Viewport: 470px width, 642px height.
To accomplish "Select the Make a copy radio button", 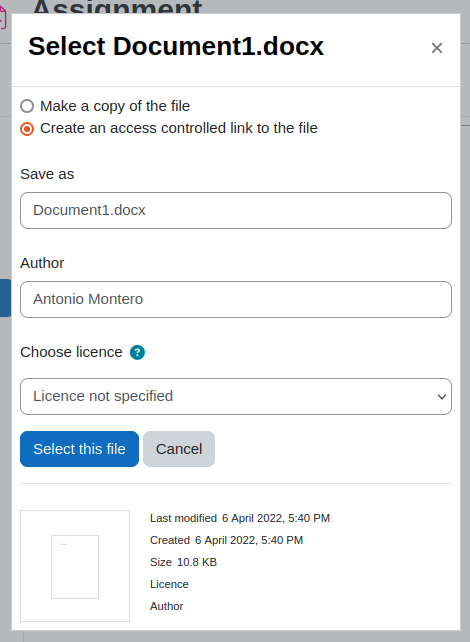I will pos(27,106).
